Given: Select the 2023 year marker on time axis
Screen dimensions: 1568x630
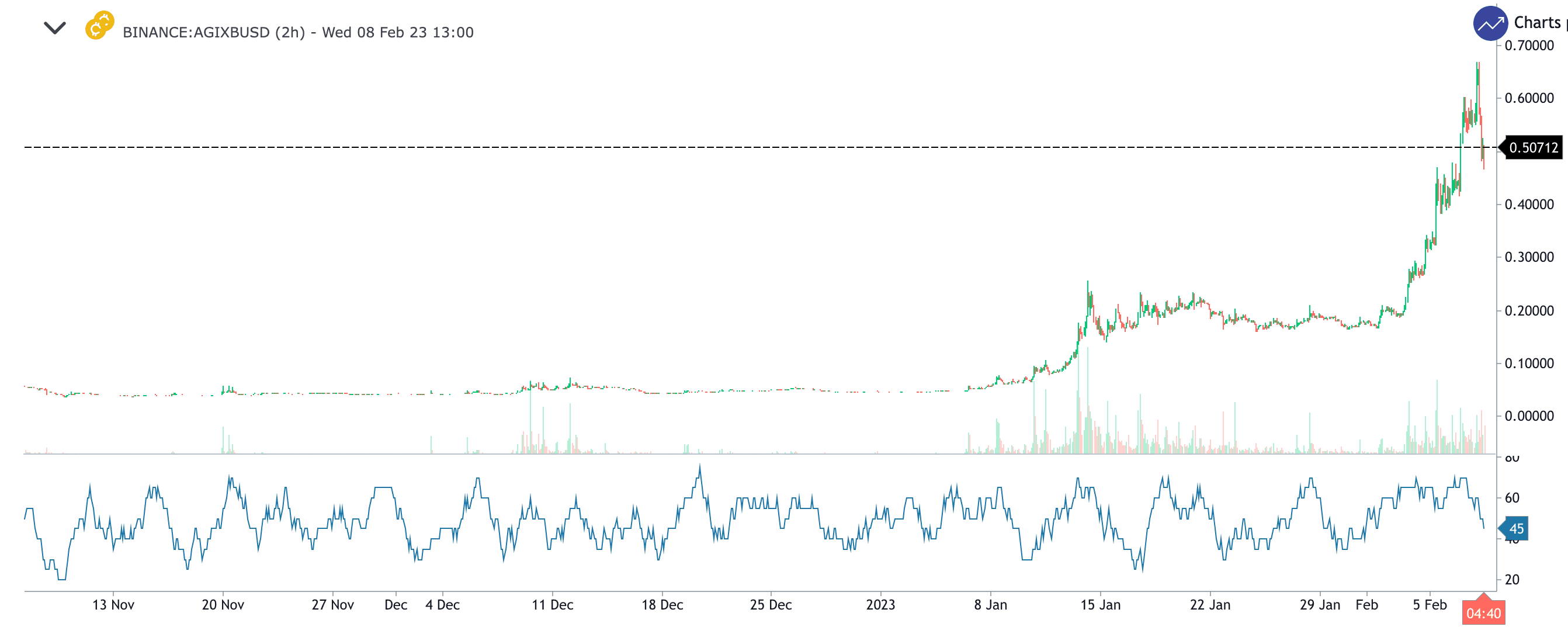Looking at the screenshot, I should click(x=880, y=604).
